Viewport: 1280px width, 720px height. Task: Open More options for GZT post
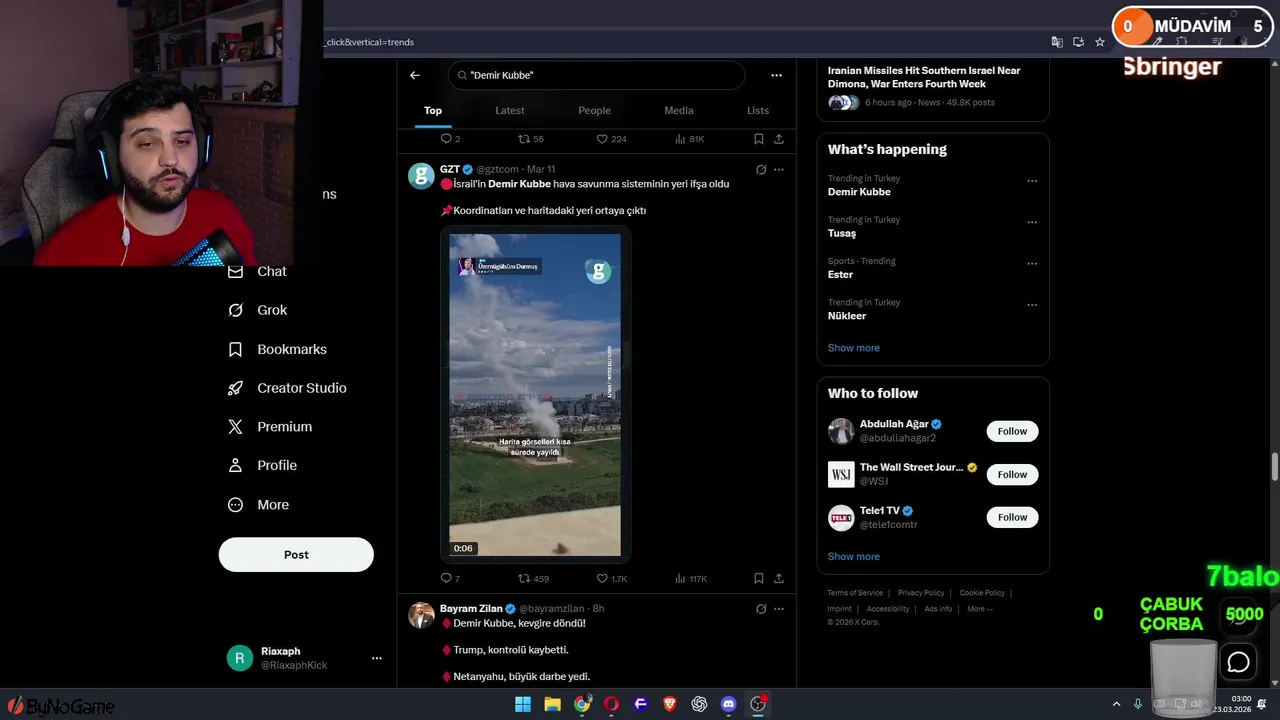click(x=779, y=170)
